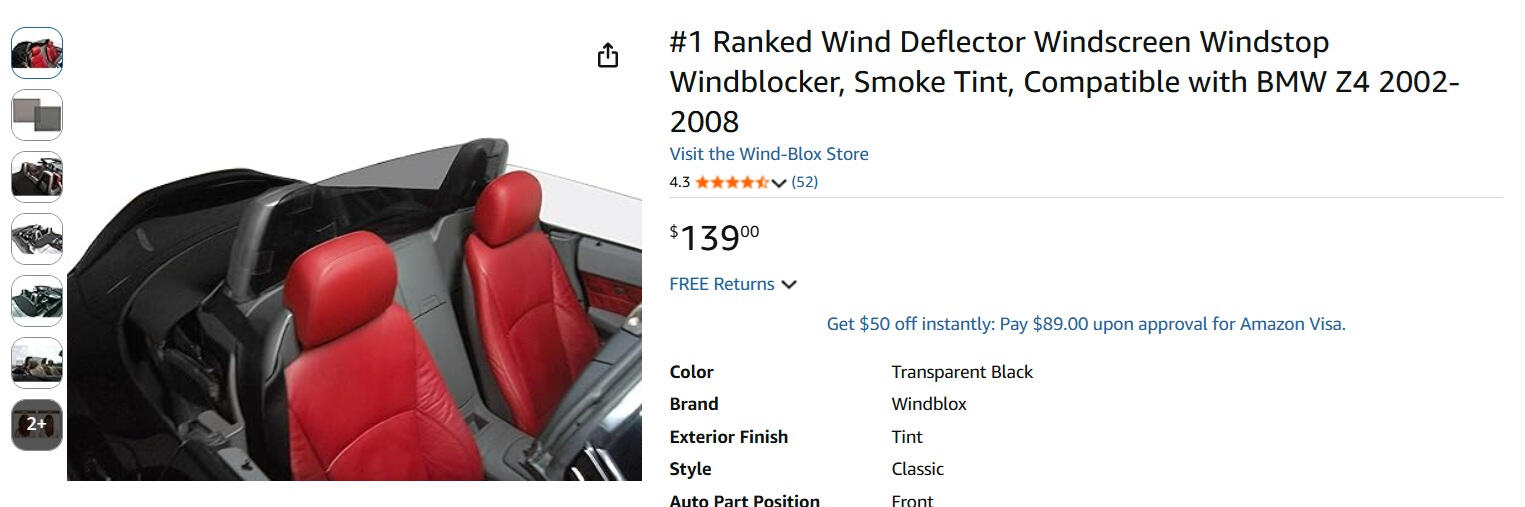Image resolution: width=1525 pixels, height=507 pixels.
Task: Click the $139.00 price
Action: [714, 238]
